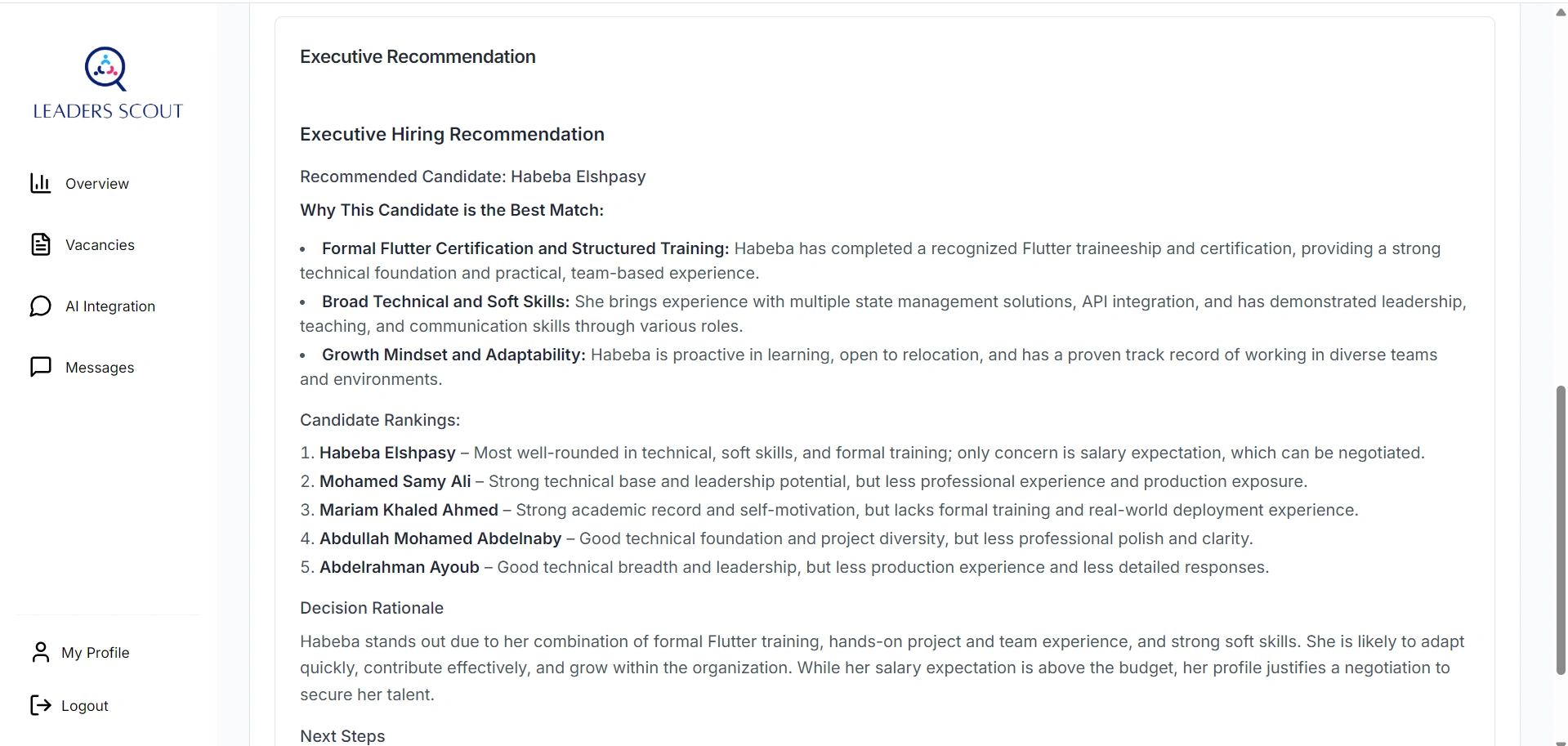Click the Leaders Scout magnifier logo
Viewport: 1568px width, 746px height.
coord(106,69)
